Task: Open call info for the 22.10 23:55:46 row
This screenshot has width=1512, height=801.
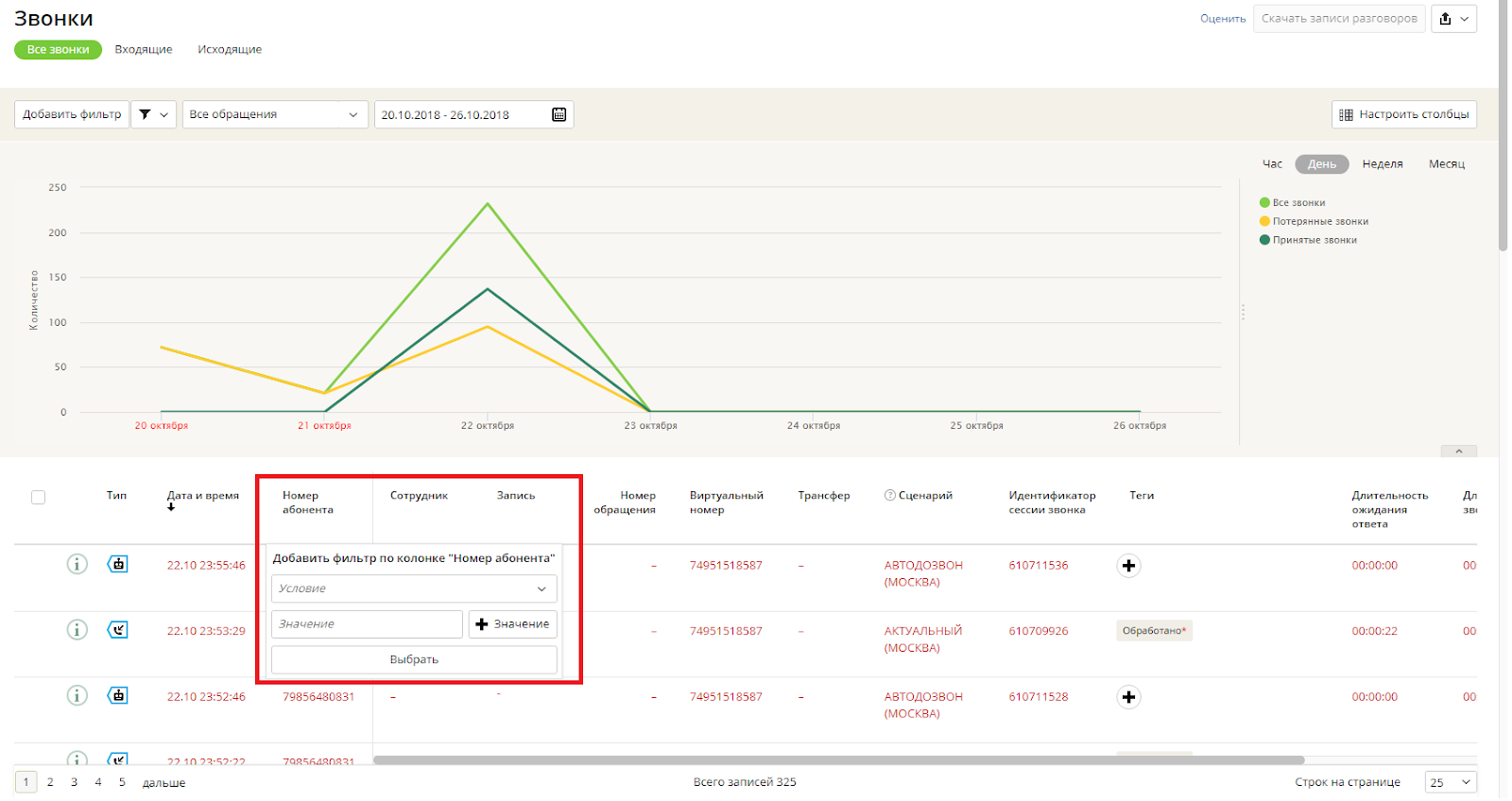Action: 77,564
